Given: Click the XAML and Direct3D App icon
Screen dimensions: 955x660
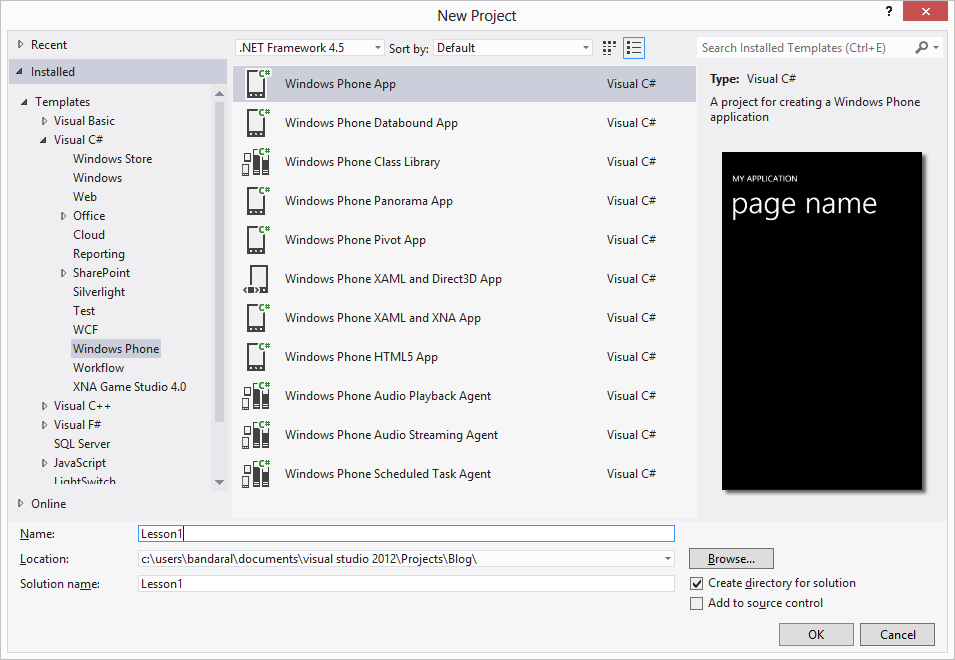Looking at the screenshot, I should coord(256,279).
